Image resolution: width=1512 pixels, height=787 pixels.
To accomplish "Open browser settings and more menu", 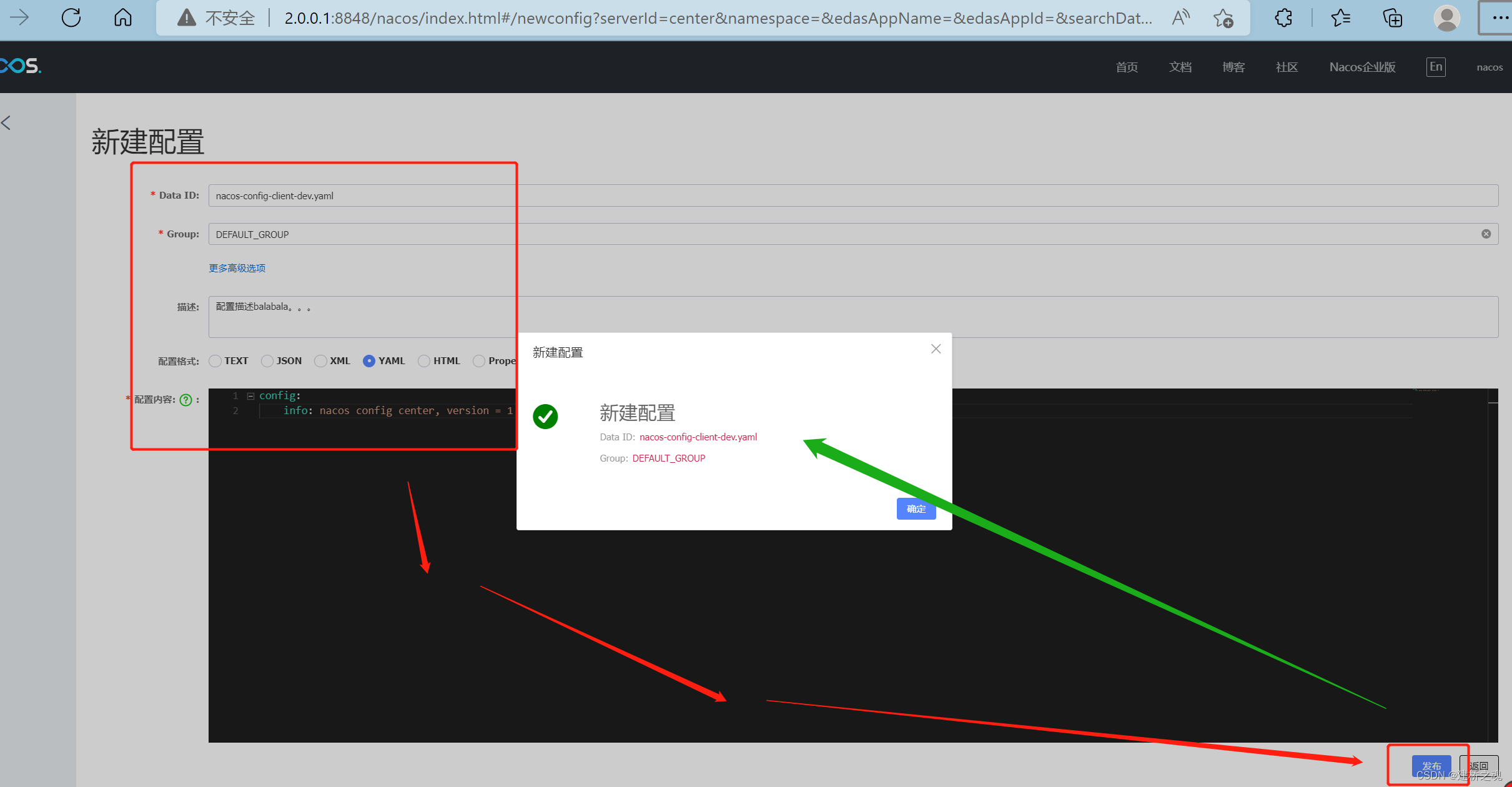I will click(x=1500, y=18).
